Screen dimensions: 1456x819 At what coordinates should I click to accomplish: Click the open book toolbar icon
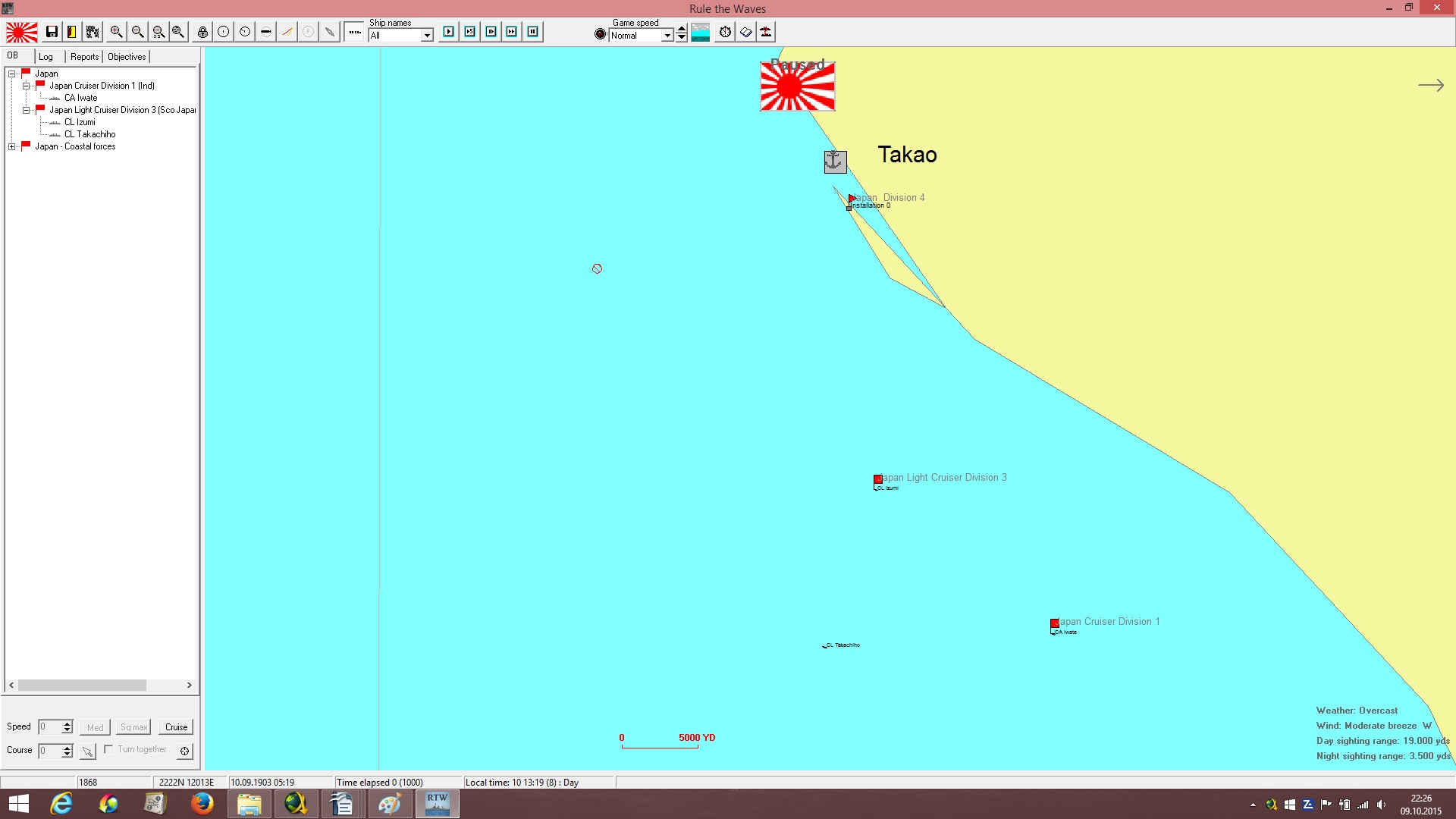pos(746,32)
